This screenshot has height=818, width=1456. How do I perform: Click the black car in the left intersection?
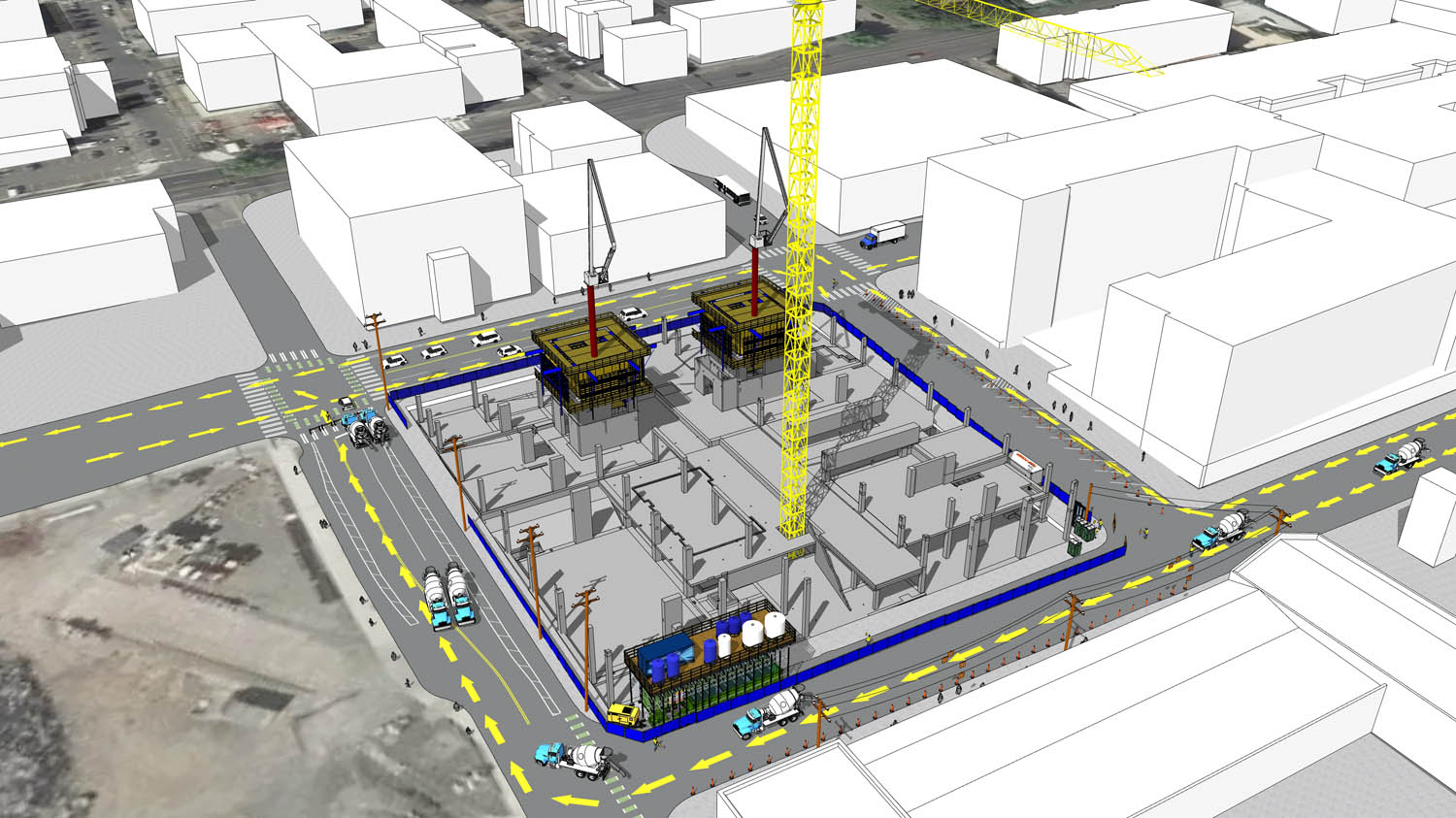(x=346, y=403)
